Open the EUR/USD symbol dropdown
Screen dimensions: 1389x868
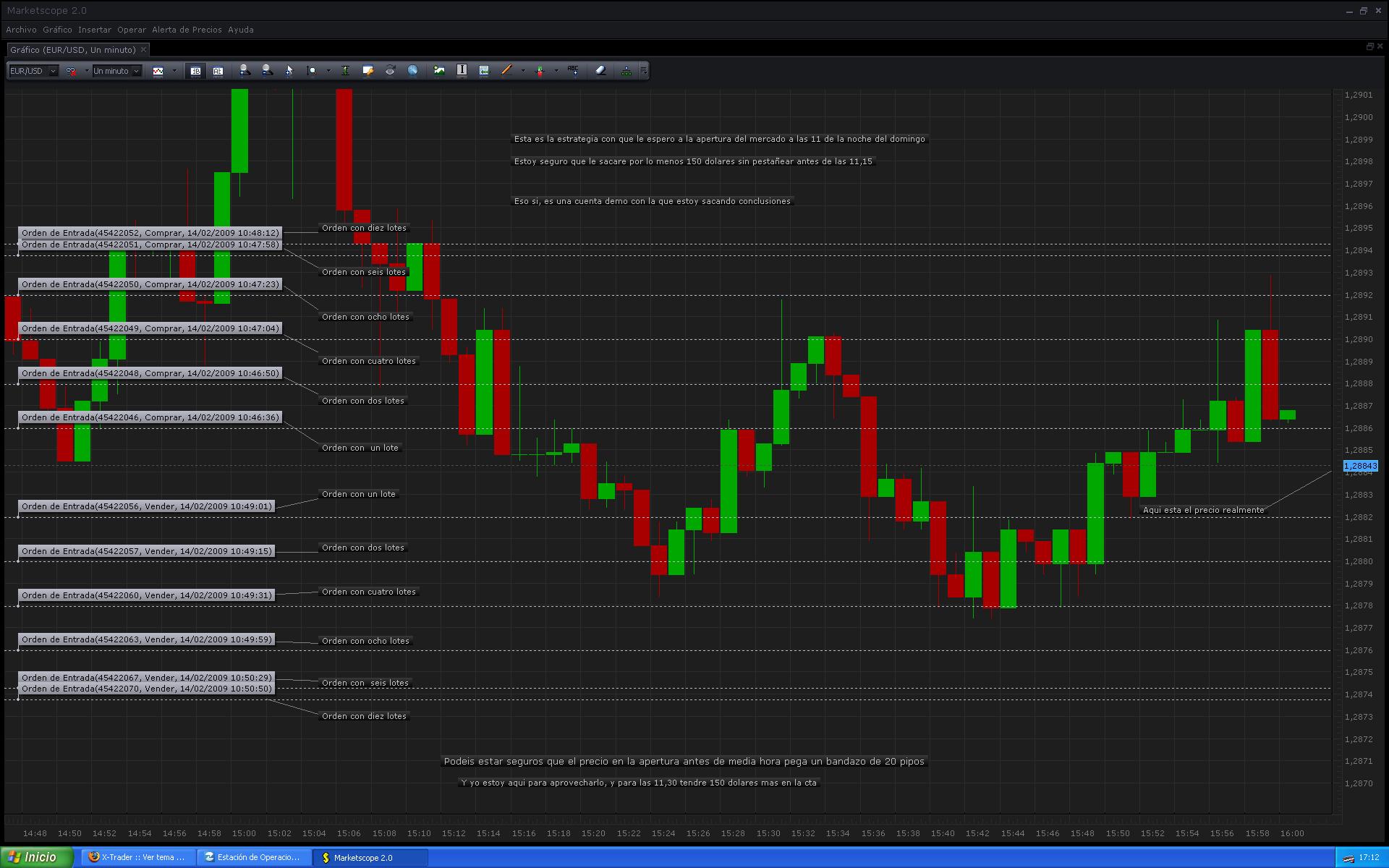point(53,71)
